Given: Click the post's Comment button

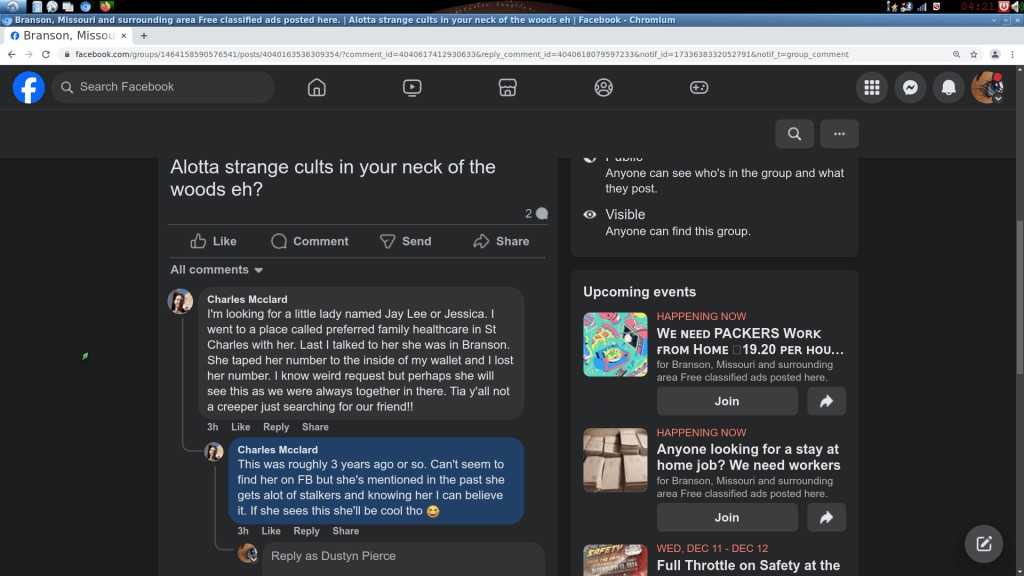Looking at the screenshot, I should coord(309,241).
